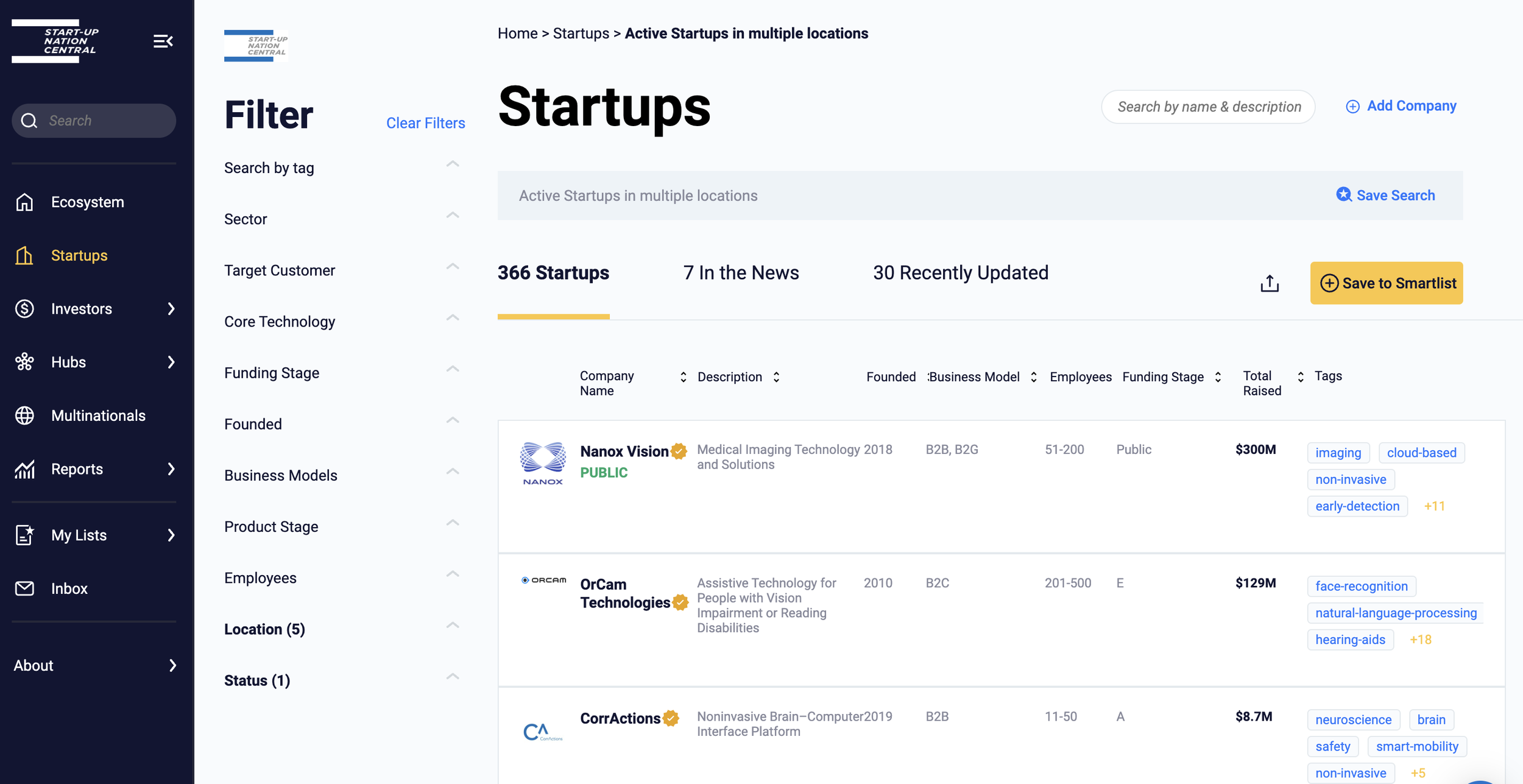
Task: Focus the Search by name & description field
Action: tap(1208, 107)
